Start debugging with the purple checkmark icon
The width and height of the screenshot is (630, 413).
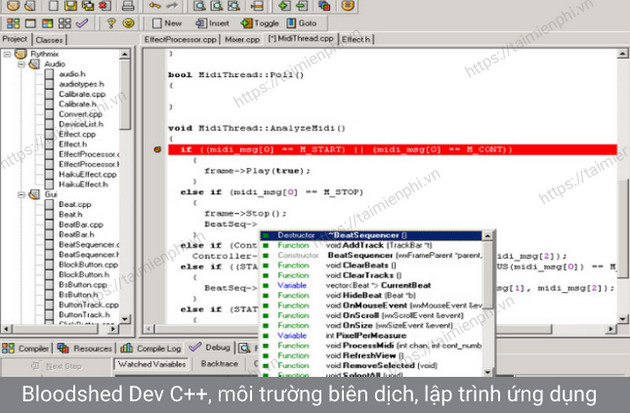[82, 23]
